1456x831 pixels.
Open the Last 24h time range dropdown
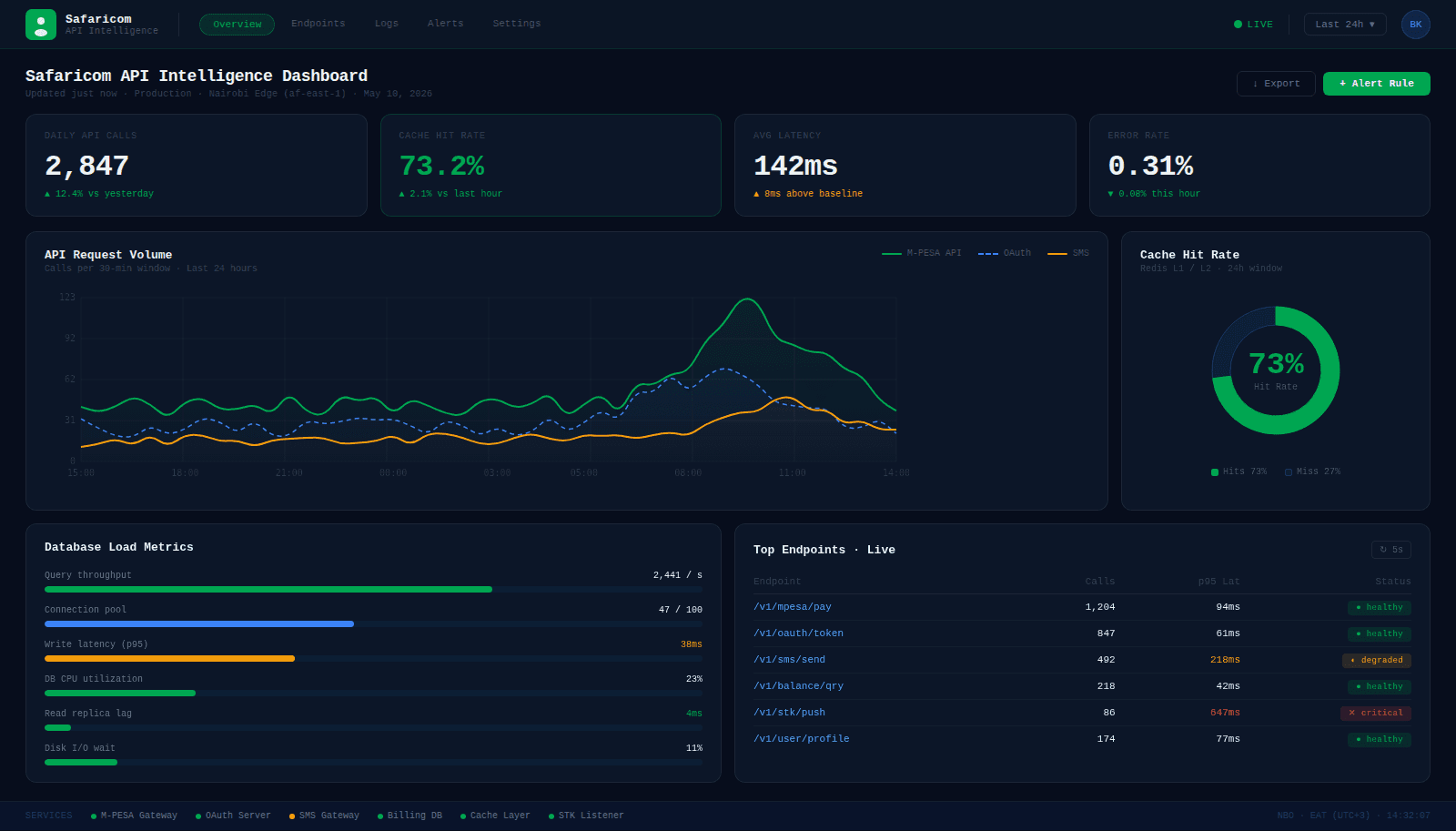point(1345,25)
